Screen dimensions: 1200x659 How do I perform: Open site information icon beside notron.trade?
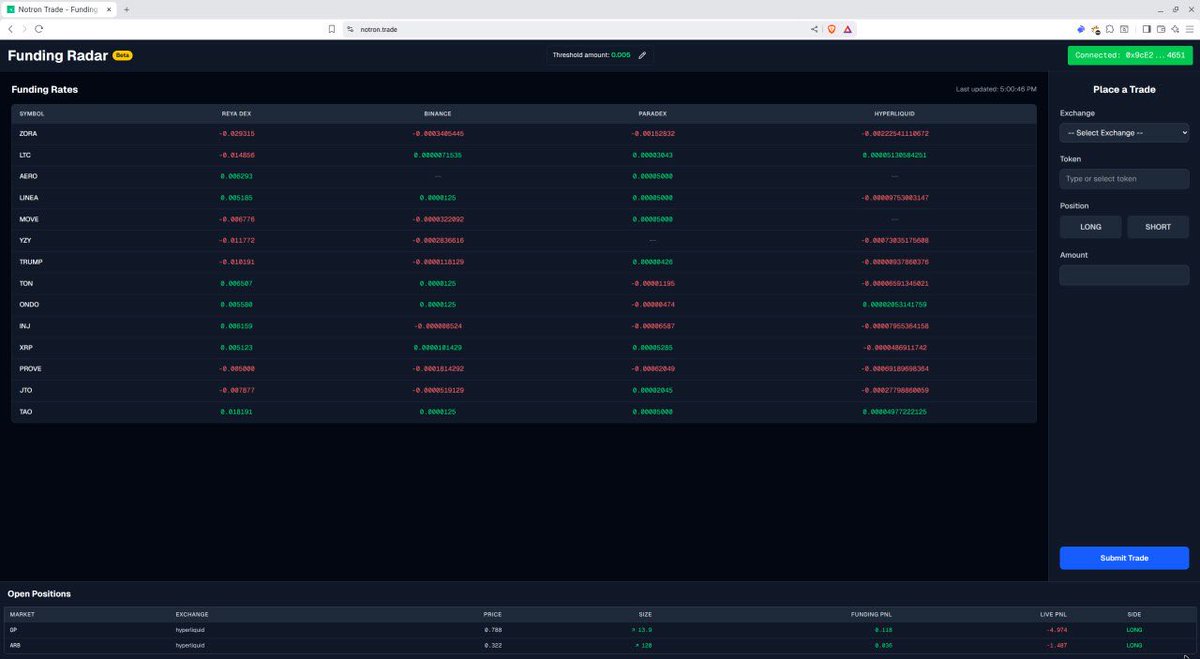tap(351, 29)
